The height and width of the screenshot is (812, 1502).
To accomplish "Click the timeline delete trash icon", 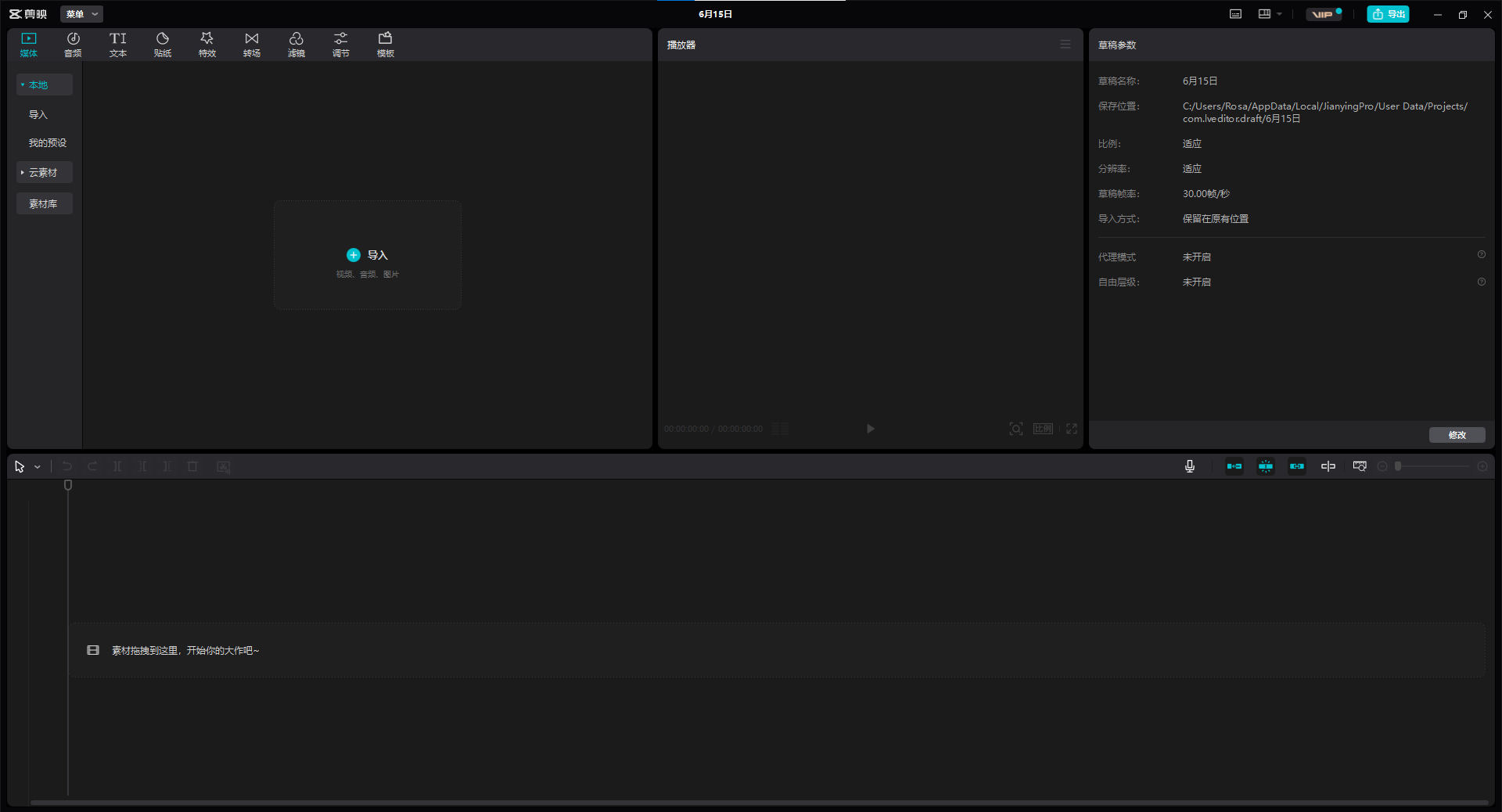I will [x=192, y=466].
